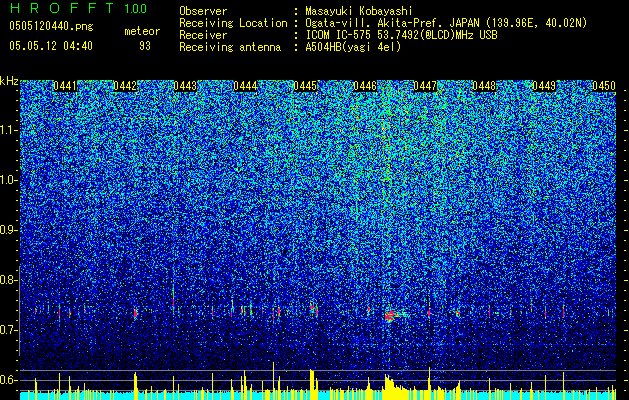629x400 pixels.
Task: Click the date 05.05.12 04:40
Action: coord(51,46)
